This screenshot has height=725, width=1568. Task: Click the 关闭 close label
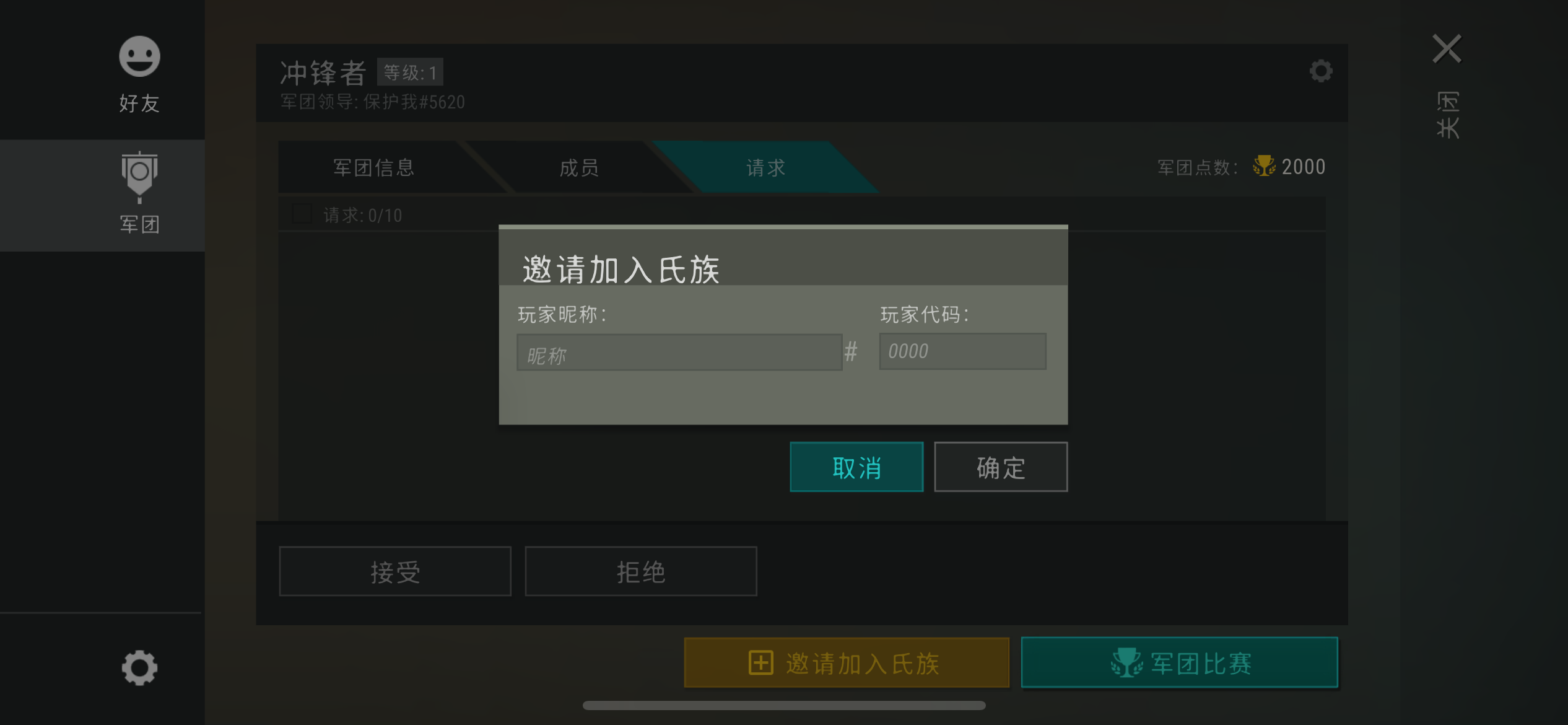(1448, 115)
